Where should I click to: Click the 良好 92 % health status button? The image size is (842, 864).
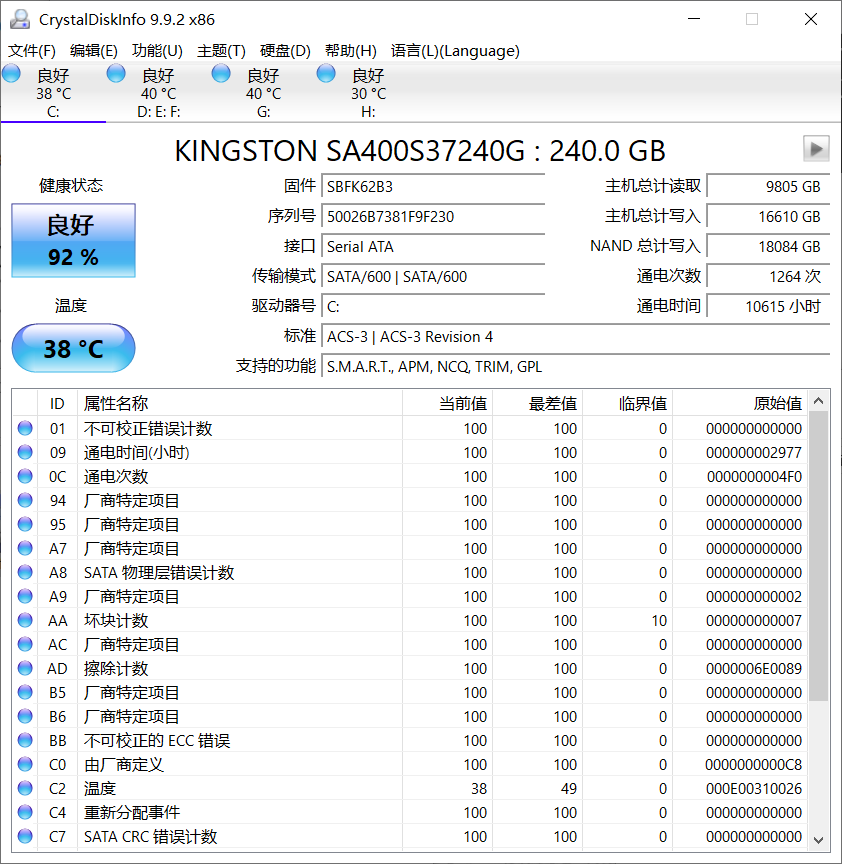(x=73, y=240)
